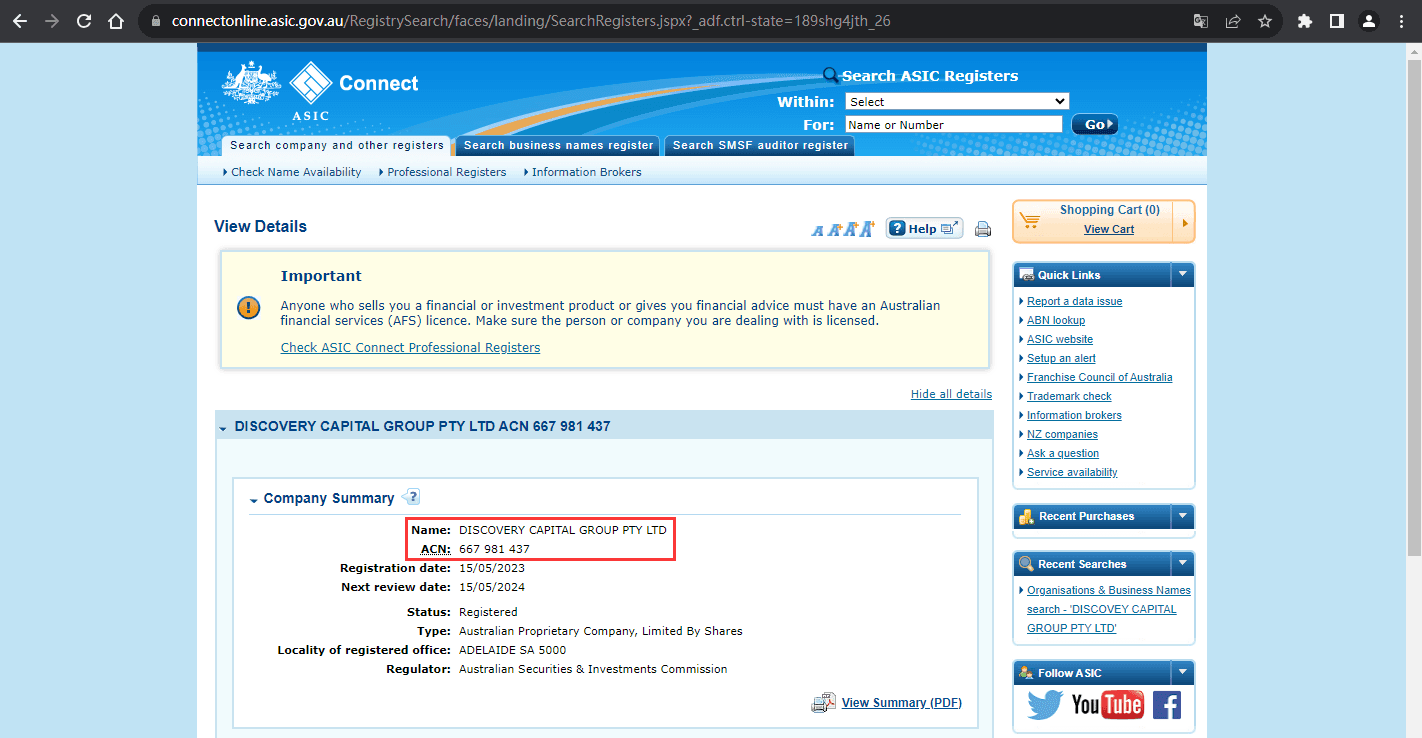This screenshot has height=738, width=1422.
Task: Open Setup an alert link
Action: coord(1061,358)
